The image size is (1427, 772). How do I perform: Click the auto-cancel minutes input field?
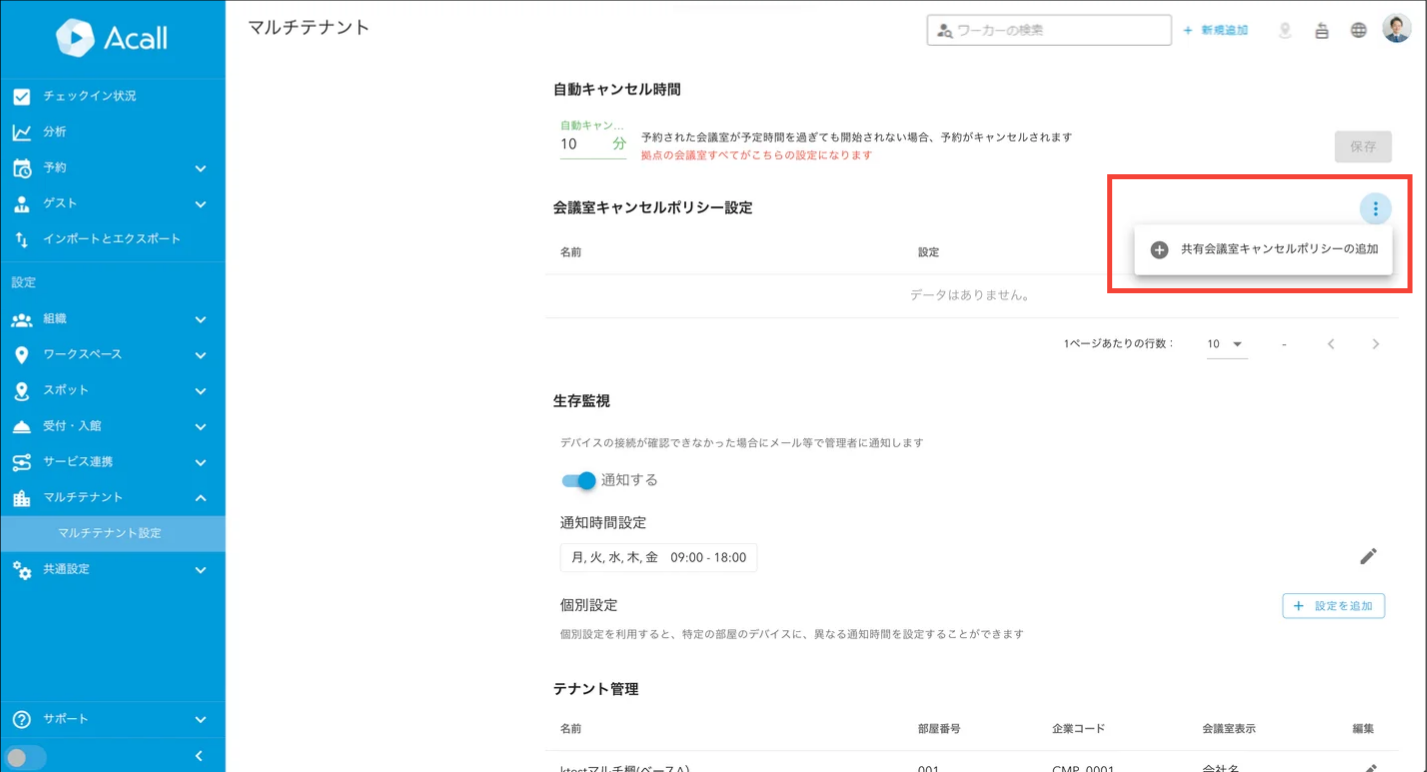coord(584,144)
